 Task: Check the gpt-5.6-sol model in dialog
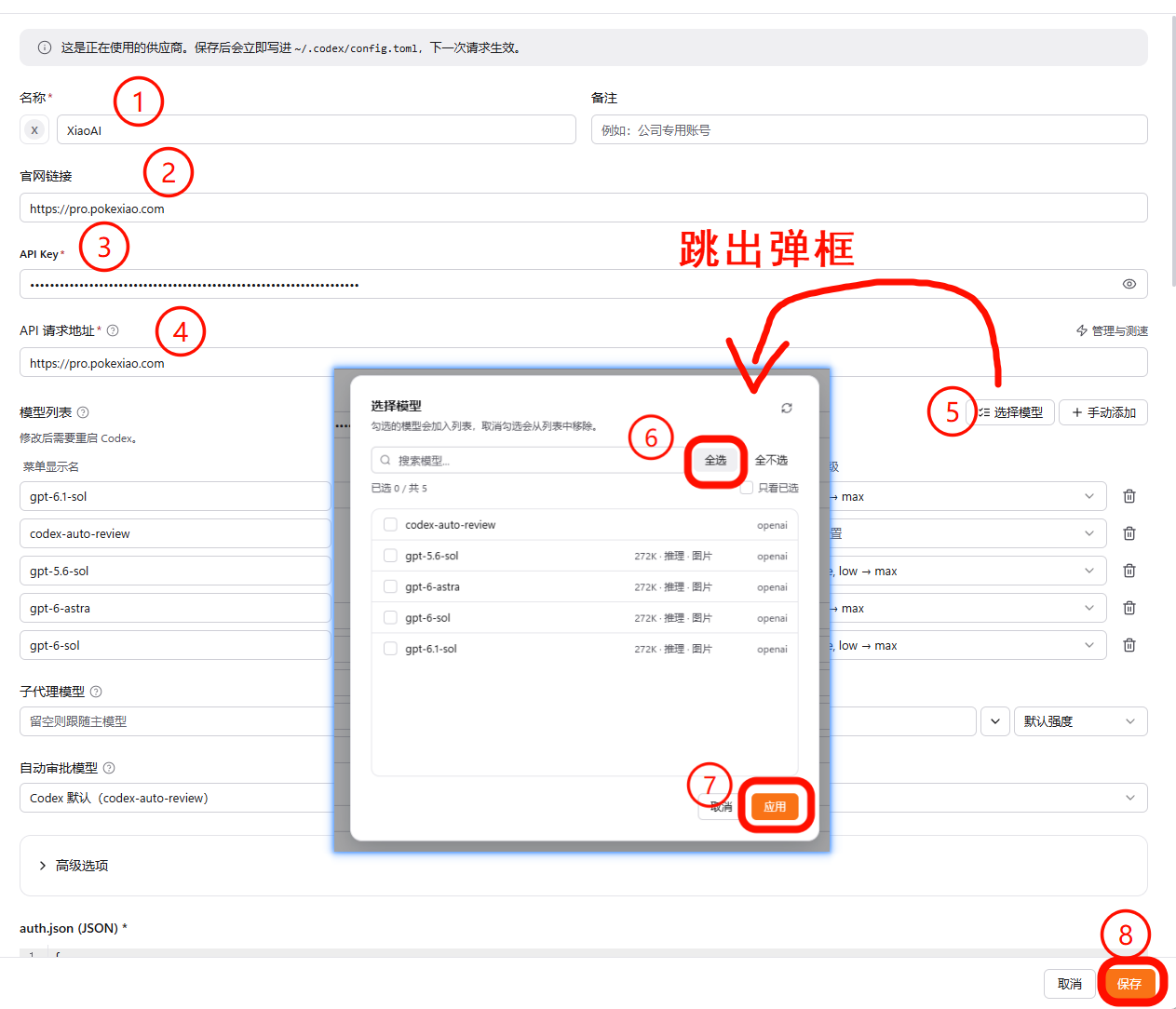pos(390,556)
